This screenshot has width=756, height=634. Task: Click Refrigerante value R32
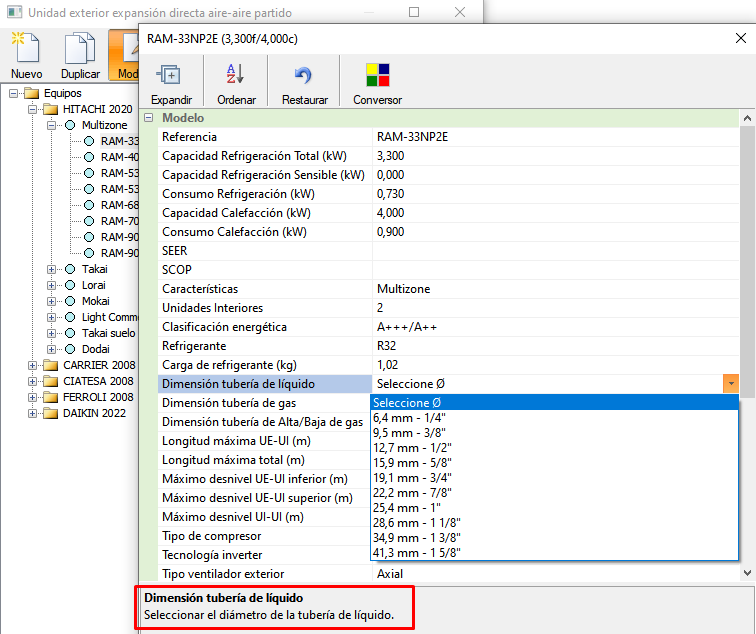555,346
